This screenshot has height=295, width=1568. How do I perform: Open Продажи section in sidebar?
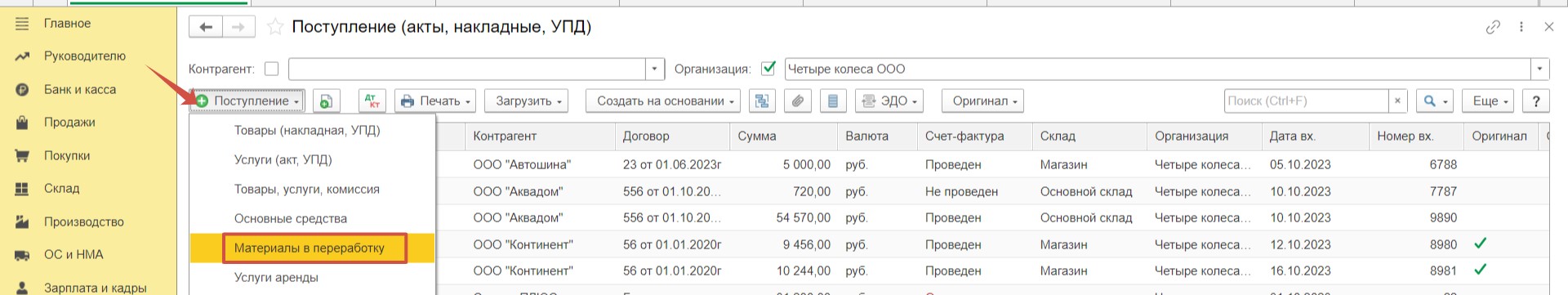click(x=69, y=122)
